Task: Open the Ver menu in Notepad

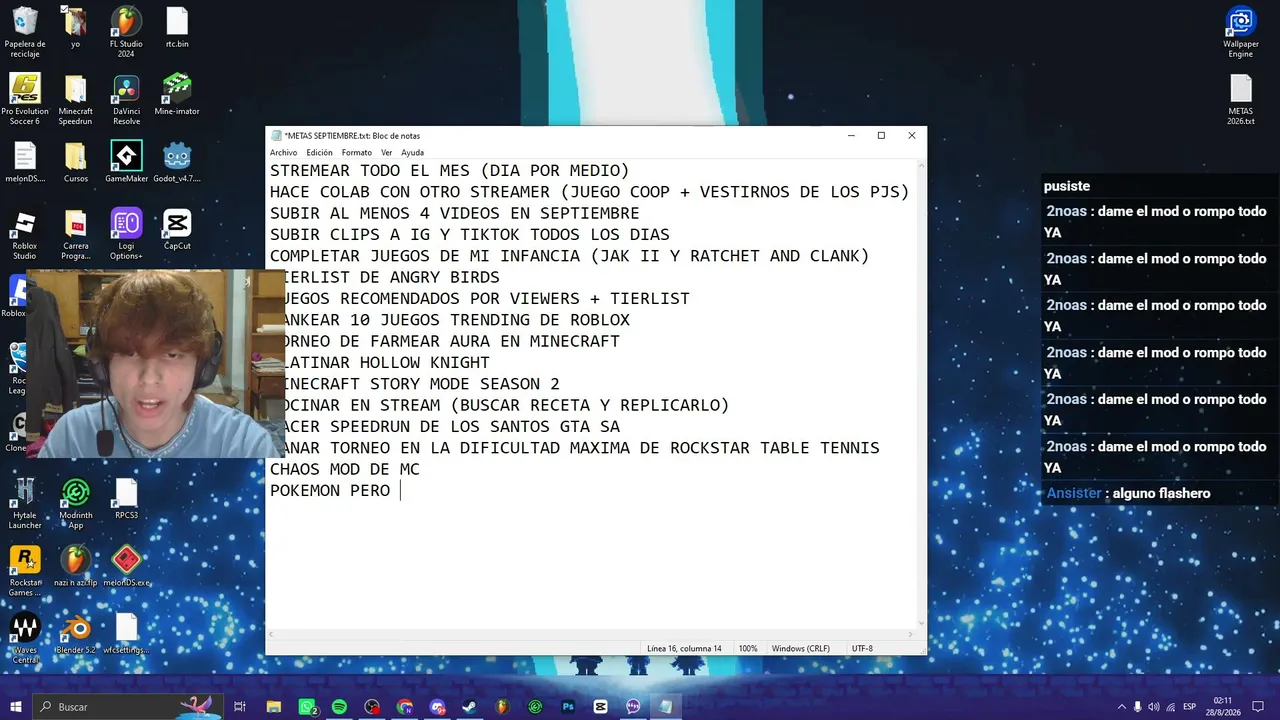Action: (x=386, y=153)
